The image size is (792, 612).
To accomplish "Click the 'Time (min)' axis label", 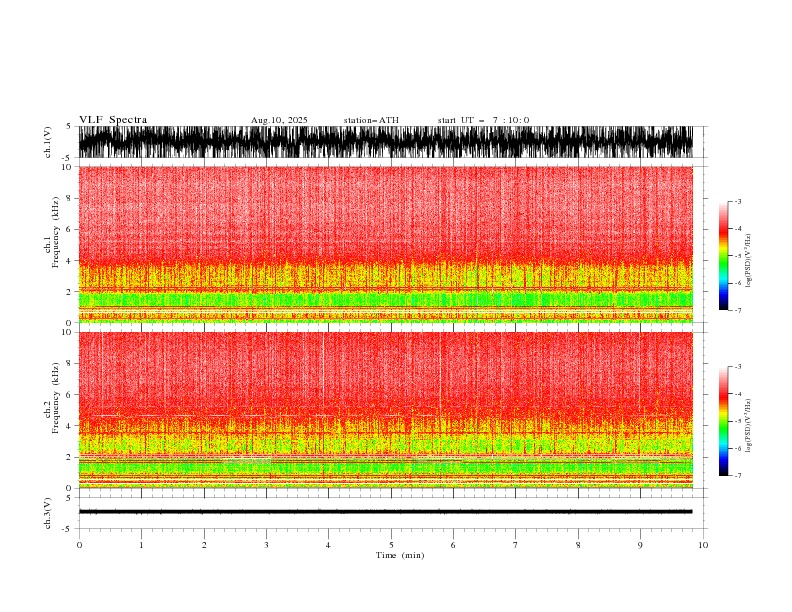I will click(400, 555).
